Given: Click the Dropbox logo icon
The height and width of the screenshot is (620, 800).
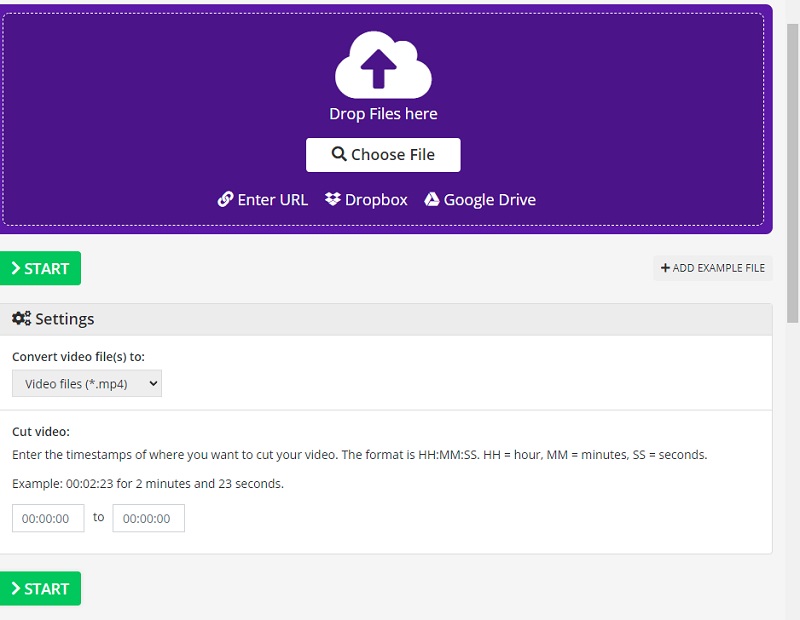Looking at the screenshot, I should [333, 199].
